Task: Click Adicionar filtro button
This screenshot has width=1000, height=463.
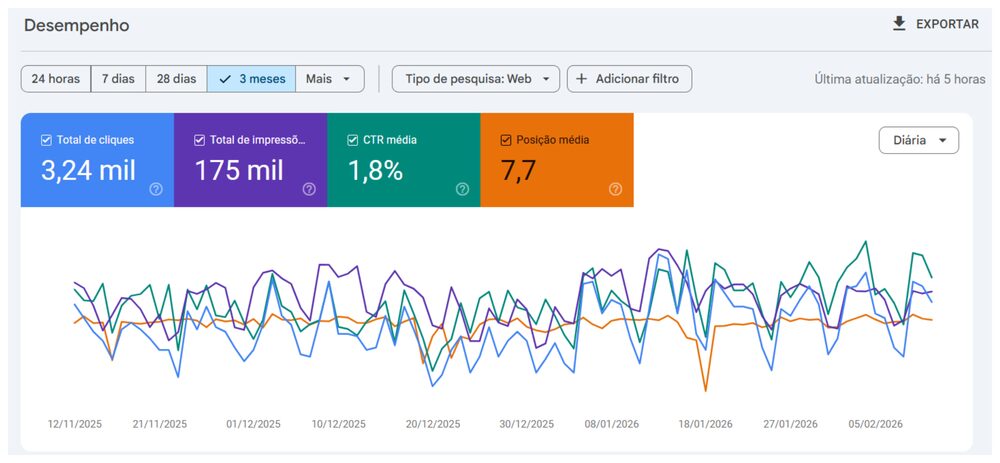Action: [629, 79]
